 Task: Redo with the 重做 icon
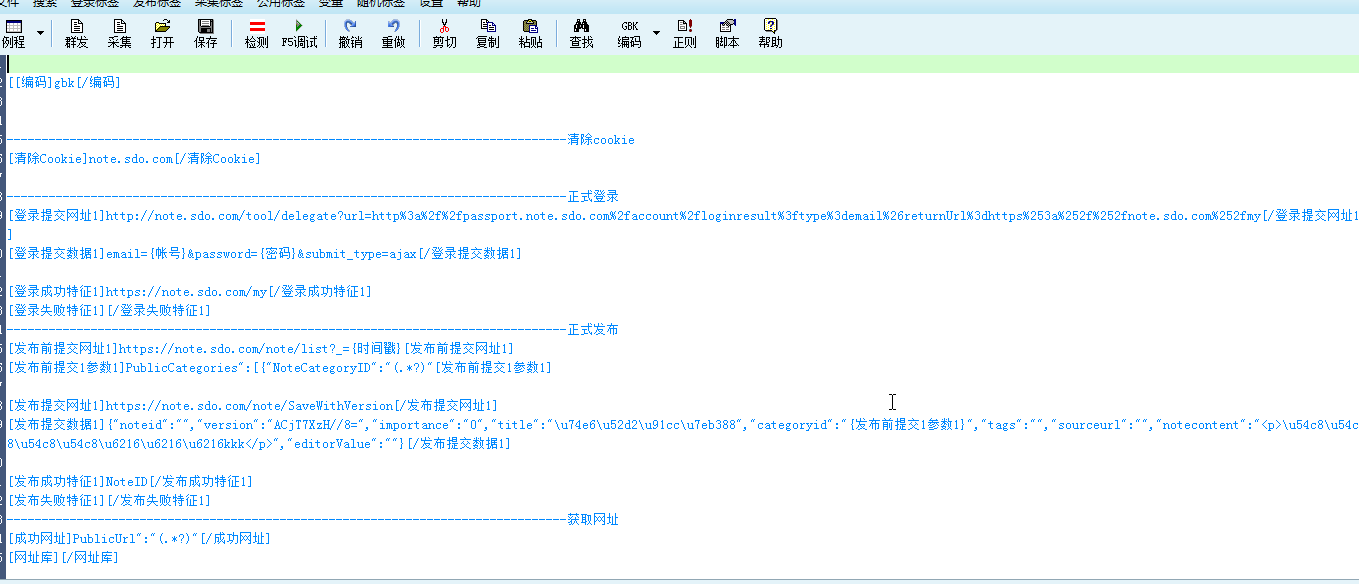pos(393,30)
